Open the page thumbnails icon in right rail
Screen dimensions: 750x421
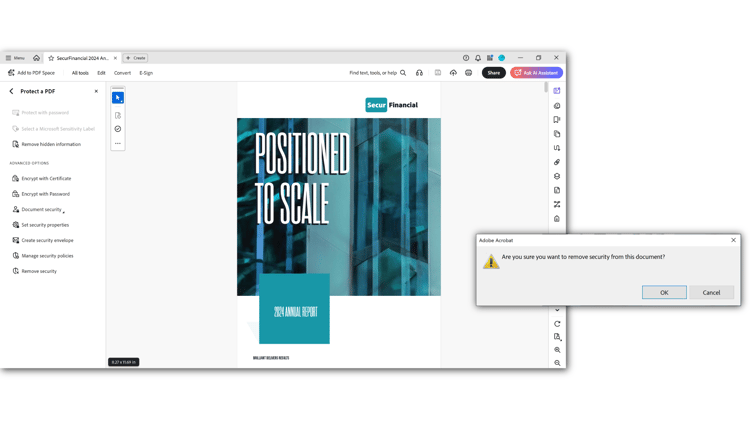point(557,134)
